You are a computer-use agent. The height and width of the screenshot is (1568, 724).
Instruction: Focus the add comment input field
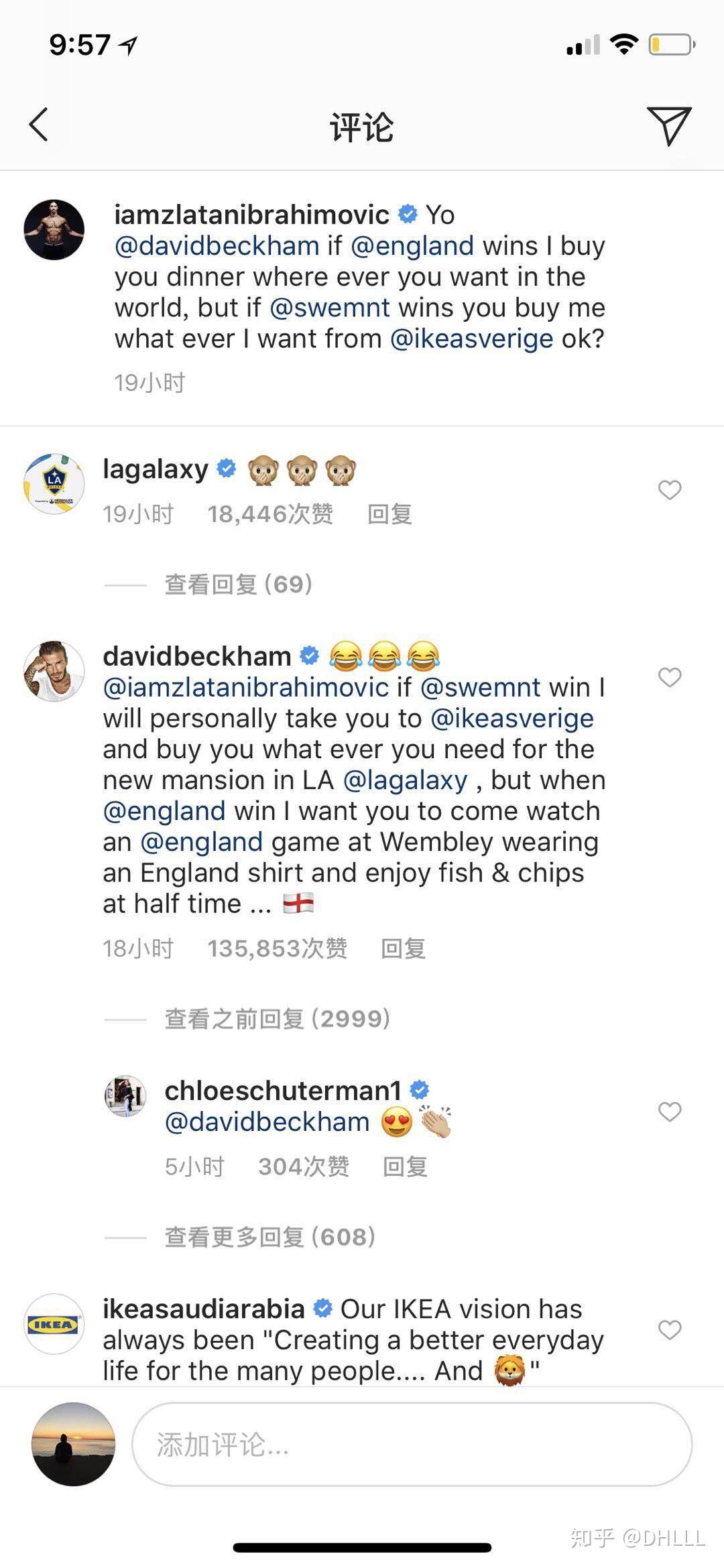tap(412, 1445)
